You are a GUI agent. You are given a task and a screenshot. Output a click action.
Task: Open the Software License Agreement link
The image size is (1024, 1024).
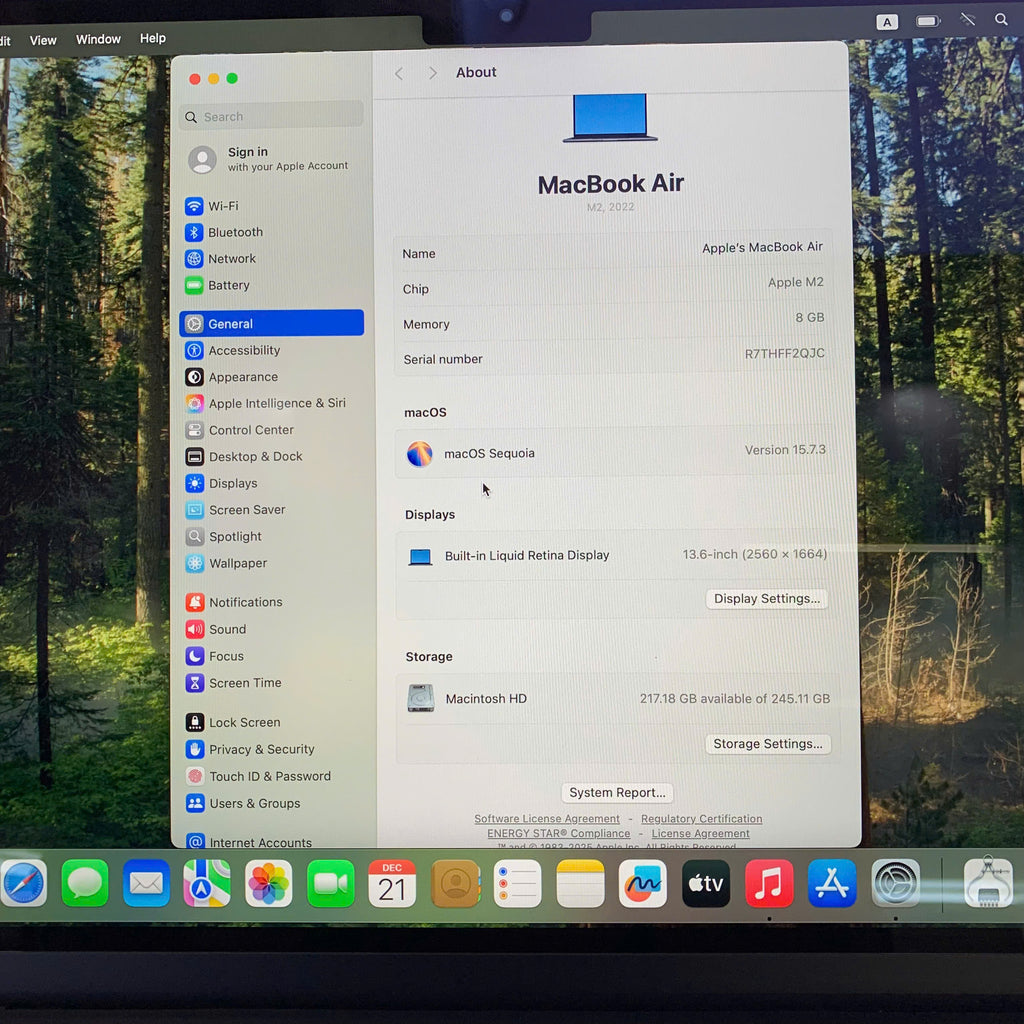[x=547, y=819]
